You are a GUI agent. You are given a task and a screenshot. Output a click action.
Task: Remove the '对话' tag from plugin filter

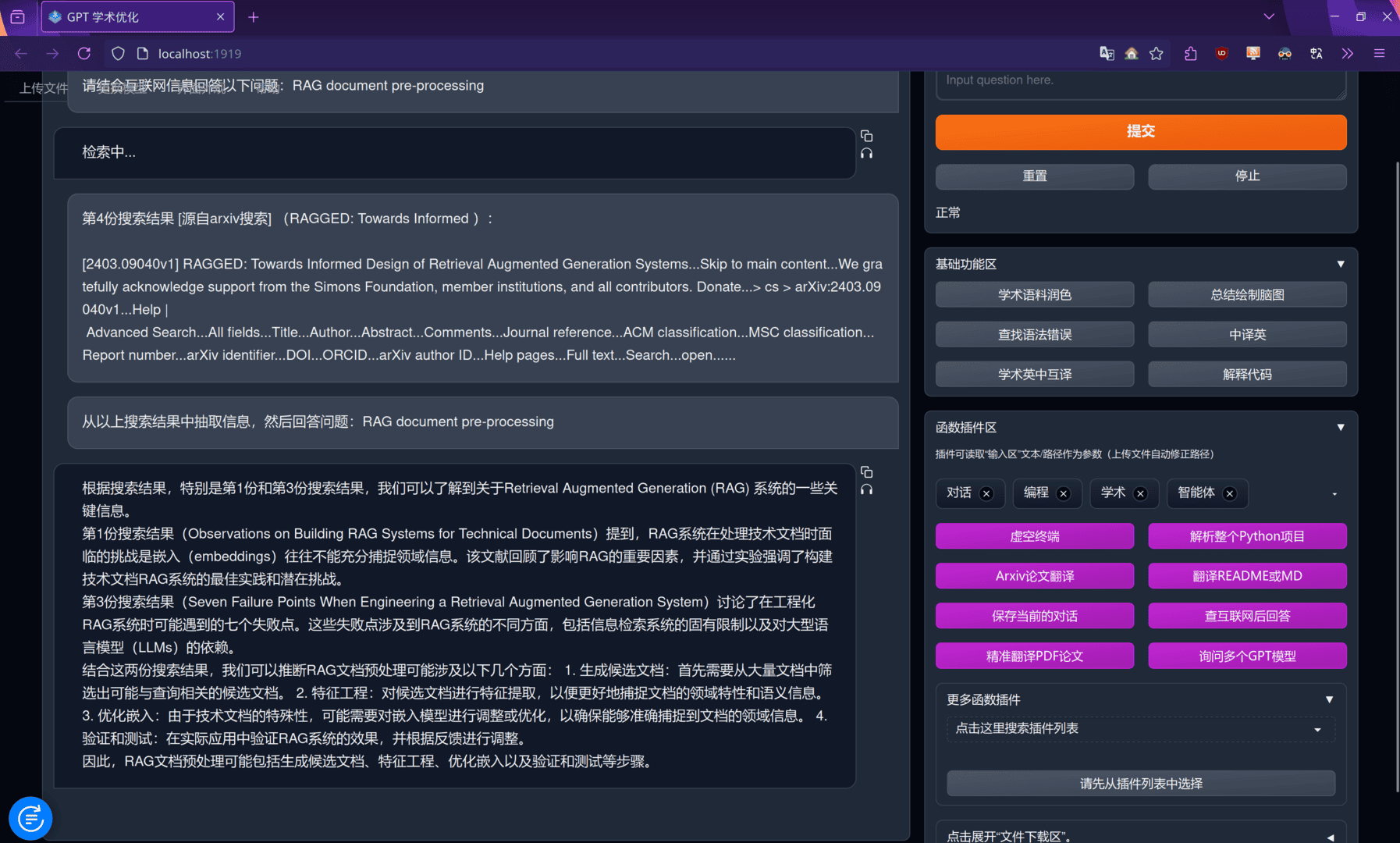point(986,493)
